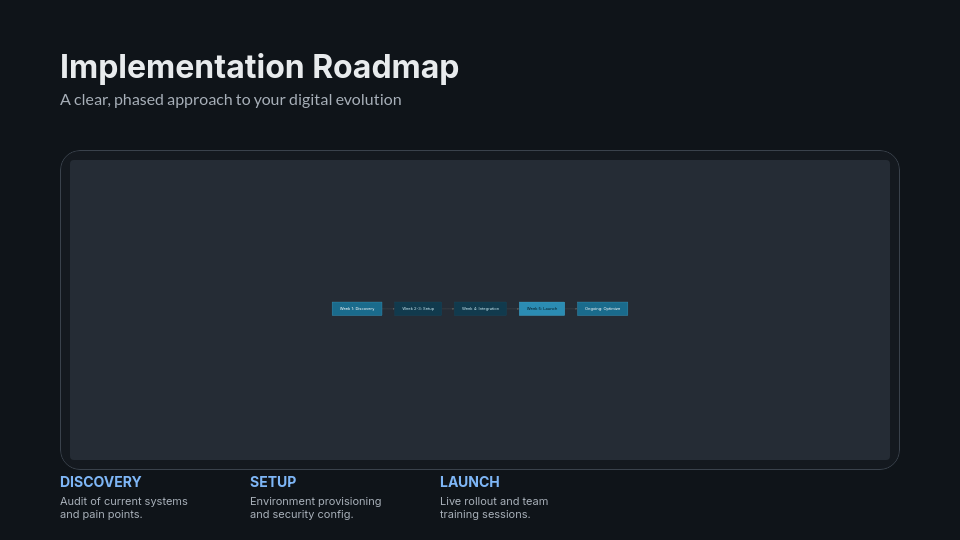Click the LAUNCH heading
Viewport: 960px width, 540px height.
[x=469, y=482]
